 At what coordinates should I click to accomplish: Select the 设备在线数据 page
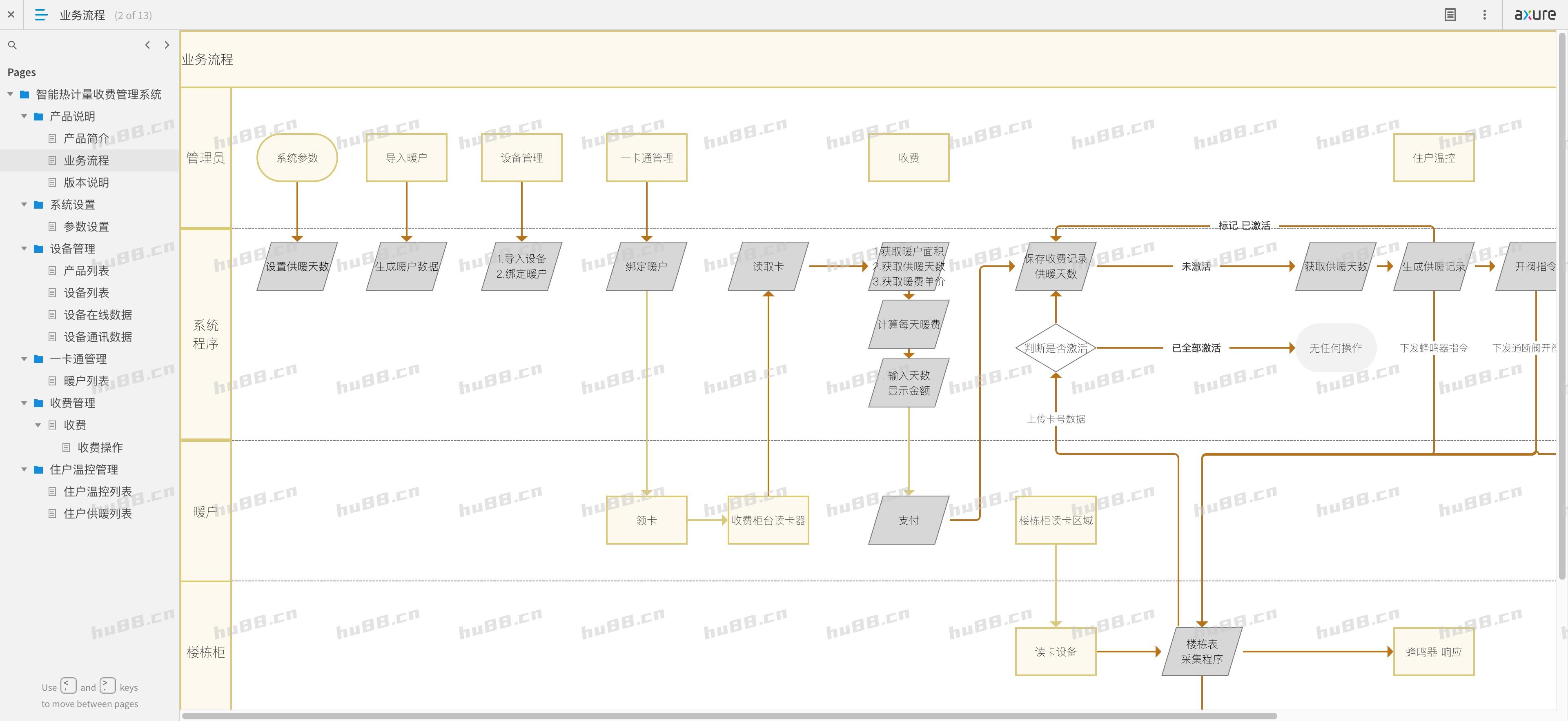tap(98, 314)
